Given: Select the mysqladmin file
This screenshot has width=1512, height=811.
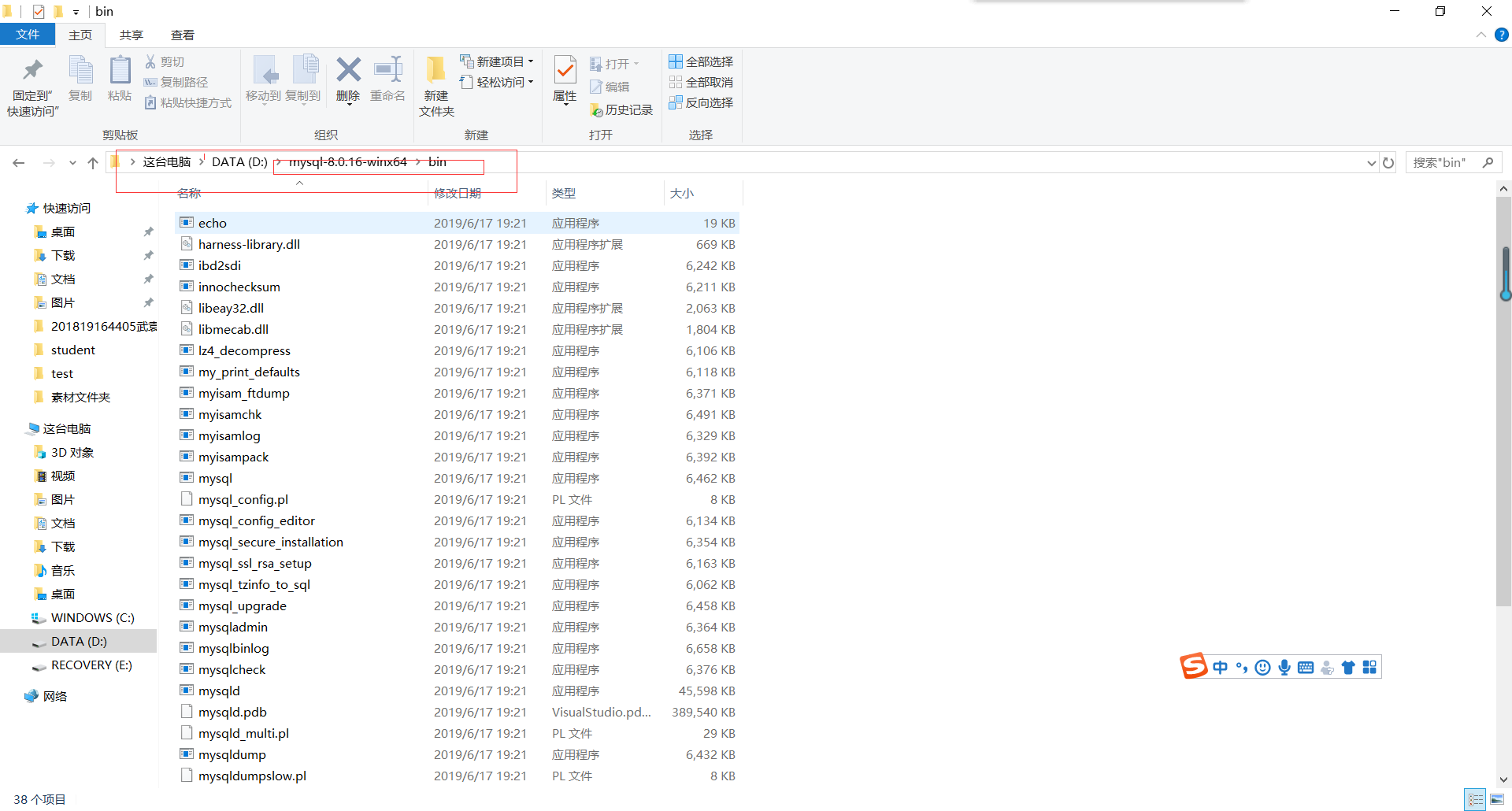Looking at the screenshot, I should 457,628.
